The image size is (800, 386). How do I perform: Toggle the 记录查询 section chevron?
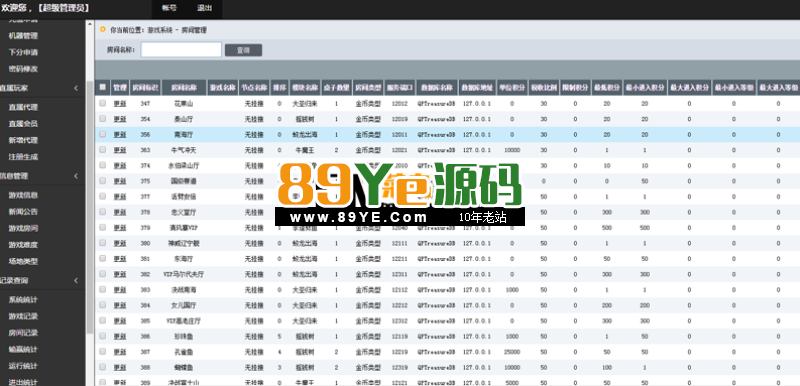click(76, 281)
